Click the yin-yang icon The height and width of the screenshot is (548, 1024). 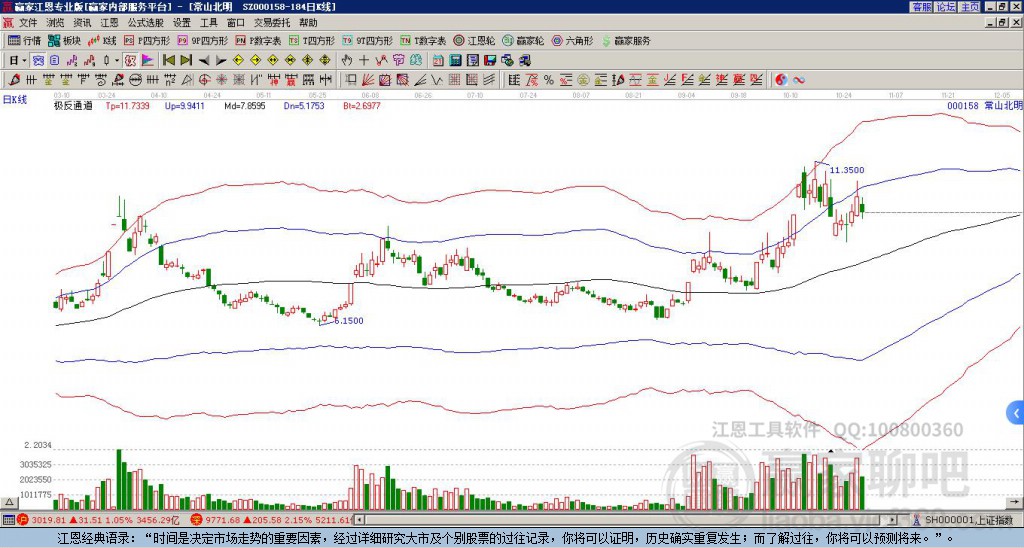(x=782, y=80)
